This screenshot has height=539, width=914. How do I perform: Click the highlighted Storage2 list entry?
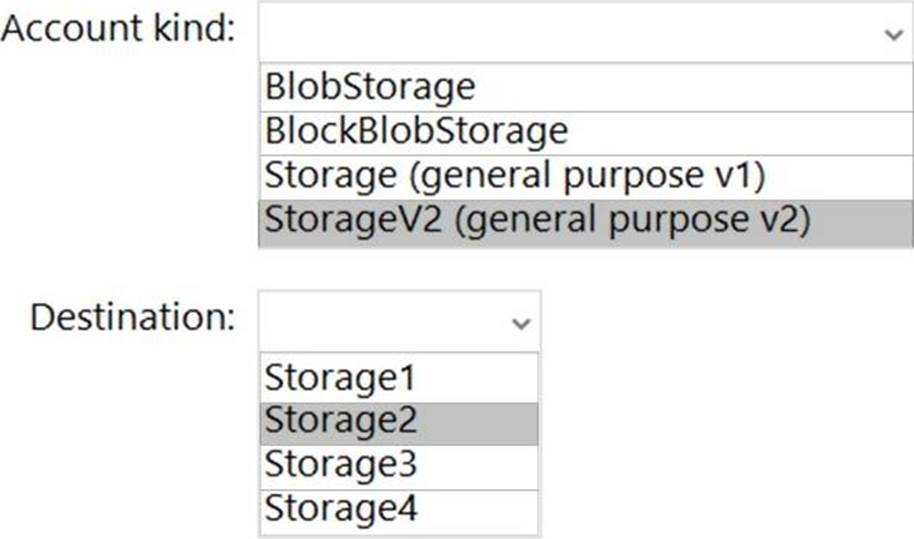[340, 422]
